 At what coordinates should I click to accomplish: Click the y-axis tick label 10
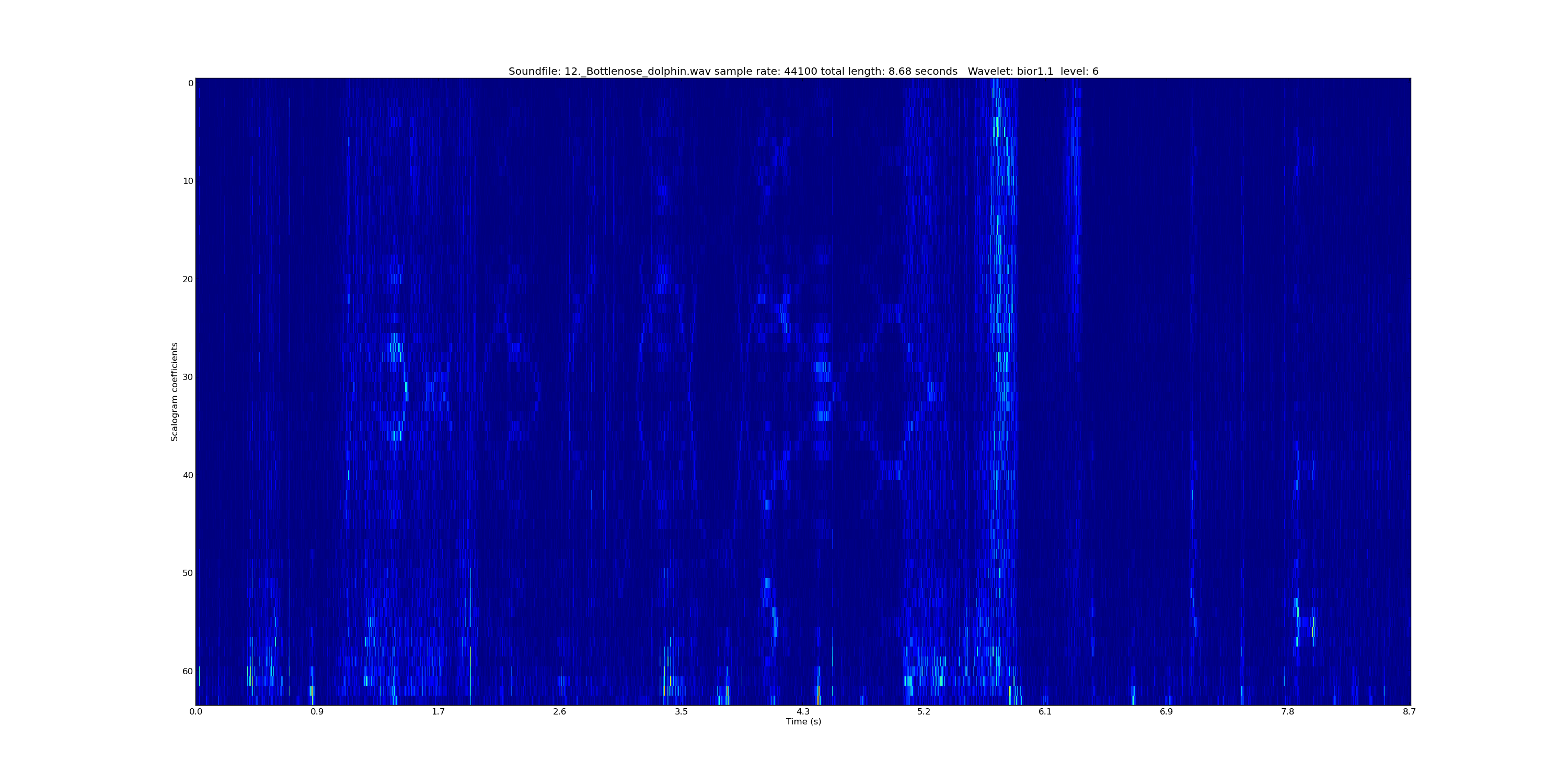[188, 181]
